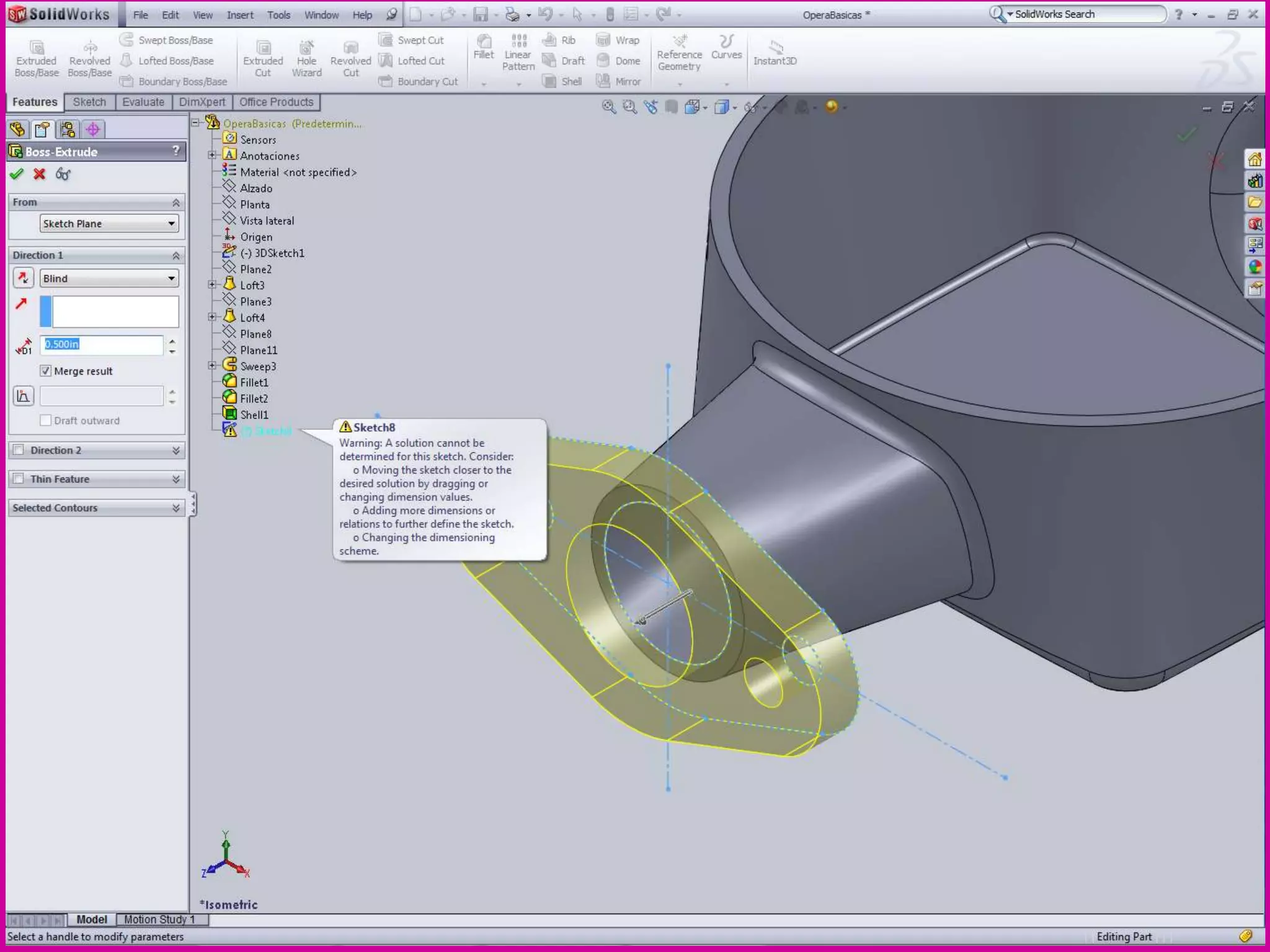Open the Blind end condition dropdown
The width and height of the screenshot is (1270, 952).
(x=109, y=278)
